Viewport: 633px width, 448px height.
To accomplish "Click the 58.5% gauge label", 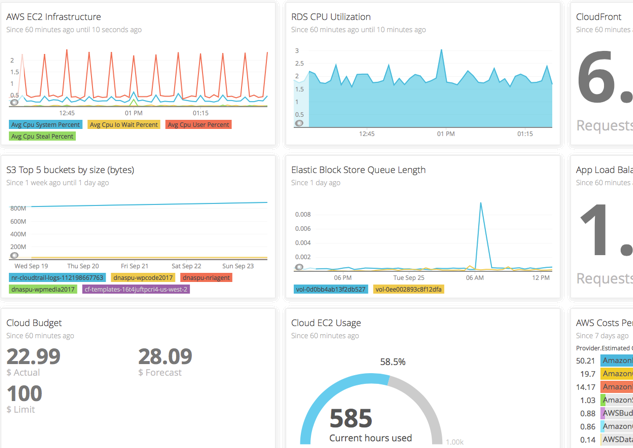I will (392, 362).
